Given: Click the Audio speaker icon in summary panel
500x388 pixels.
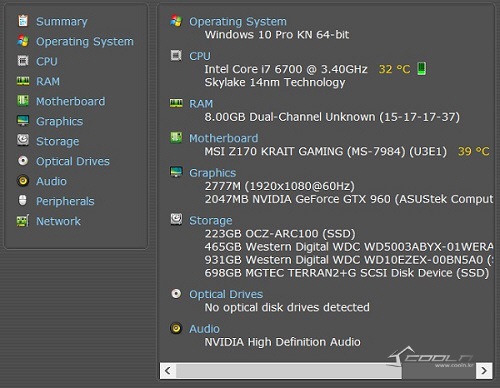Looking at the screenshot, I should [x=176, y=328].
